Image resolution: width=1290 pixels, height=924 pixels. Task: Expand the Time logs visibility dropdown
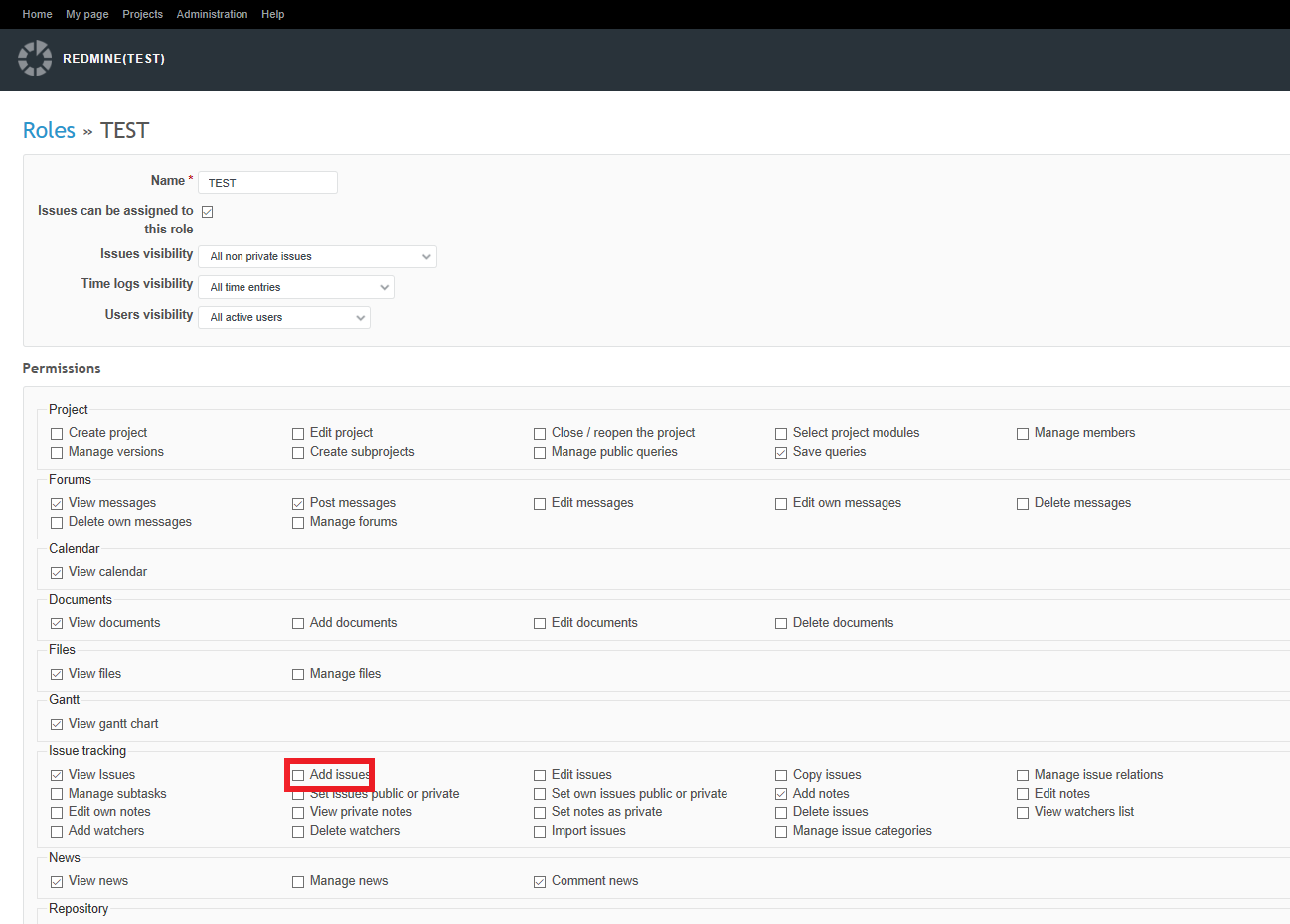tap(296, 287)
